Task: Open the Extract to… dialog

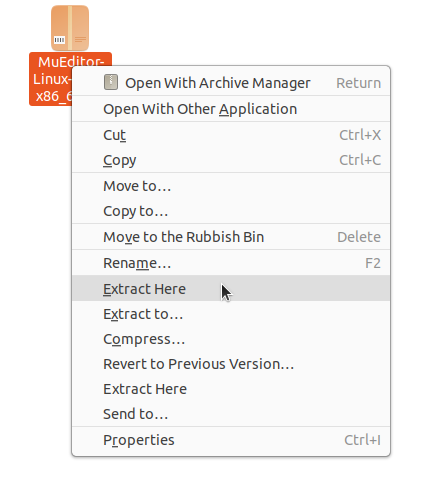Action: tap(231, 314)
